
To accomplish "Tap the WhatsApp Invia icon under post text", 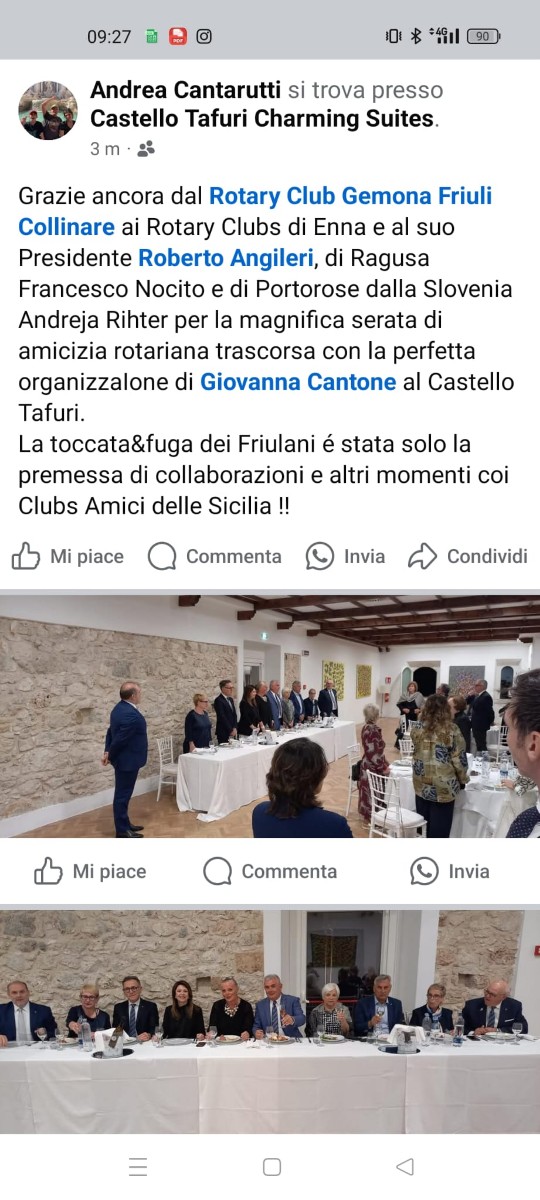I will [x=320, y=556].
